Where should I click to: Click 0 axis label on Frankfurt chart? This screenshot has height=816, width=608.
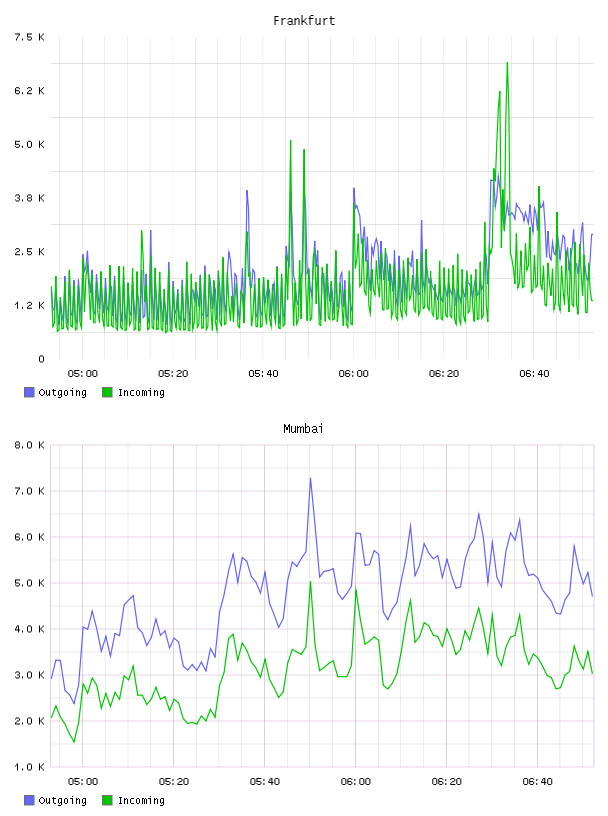pyautogui.click(x=41, y=359)
